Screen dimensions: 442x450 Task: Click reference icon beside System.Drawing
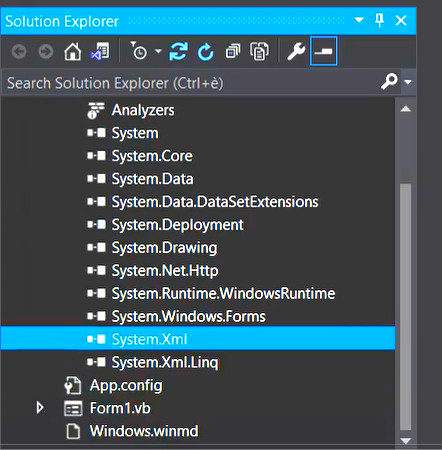click(96, 248)
